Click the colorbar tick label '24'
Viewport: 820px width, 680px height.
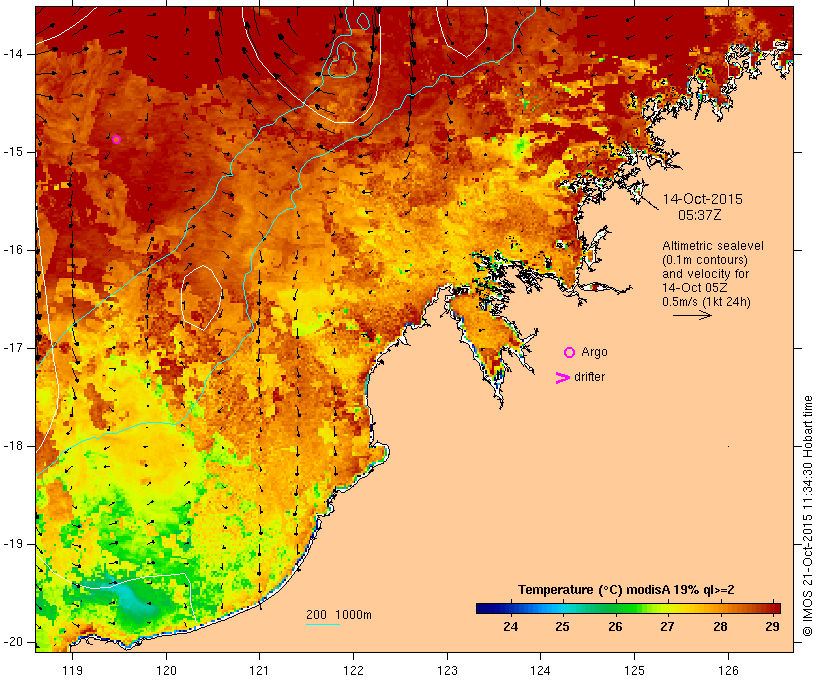click(x=510, y=627)
